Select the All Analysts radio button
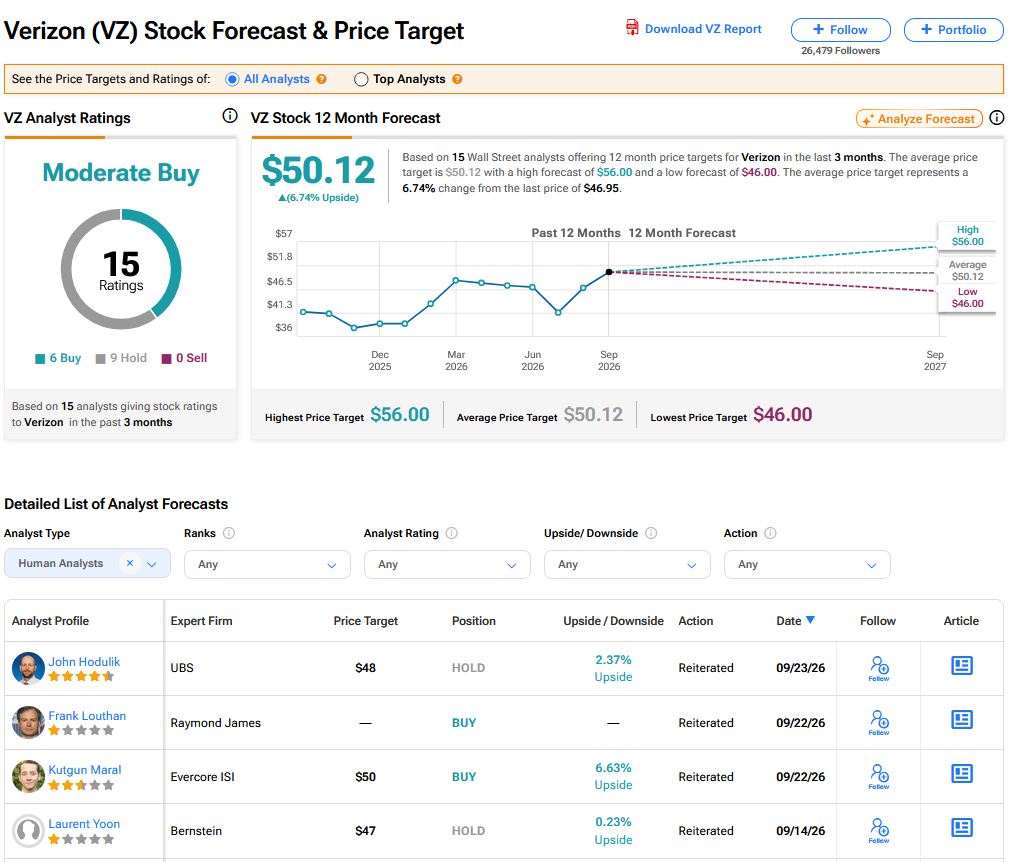This screenshot has height=862, width=1015. pyautogui.click(x=232, y=79)
